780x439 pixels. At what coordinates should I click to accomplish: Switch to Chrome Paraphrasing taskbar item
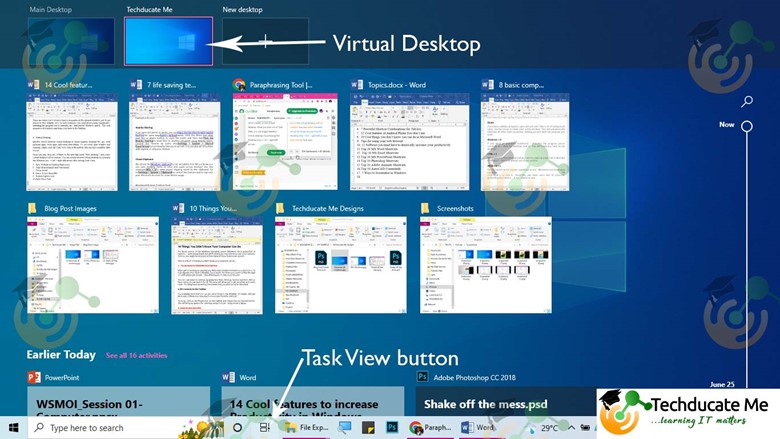click(430, 427)
